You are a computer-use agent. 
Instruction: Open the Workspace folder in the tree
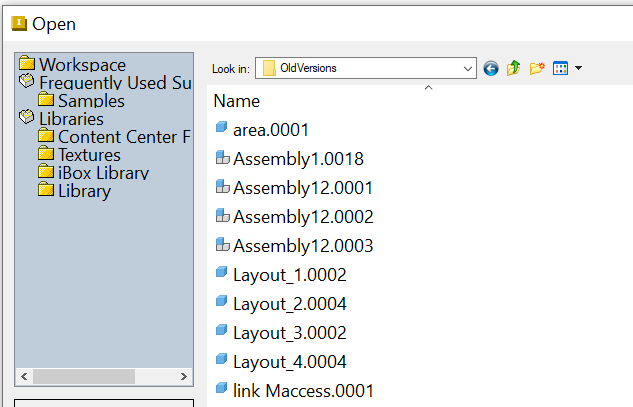tap(82, 65)
